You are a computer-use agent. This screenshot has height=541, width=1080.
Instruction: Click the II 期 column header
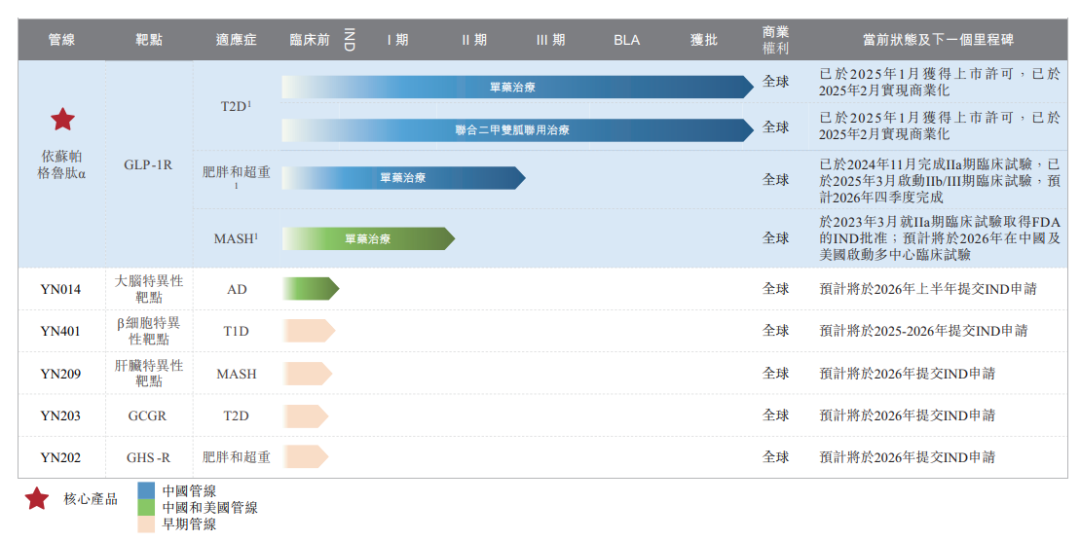474,40
